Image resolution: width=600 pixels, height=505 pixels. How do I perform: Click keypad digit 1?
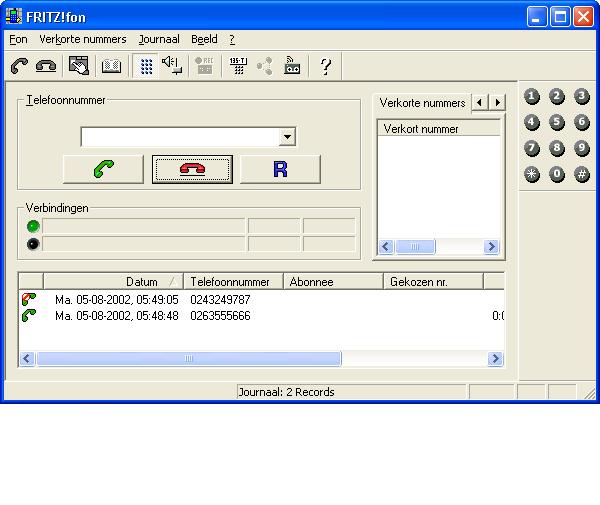tap(532, 96)
